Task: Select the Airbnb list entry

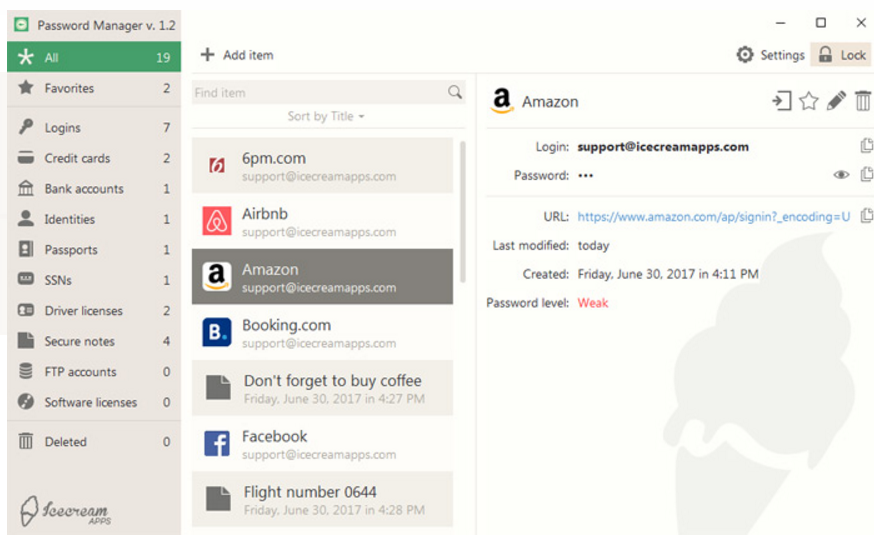Action: (322, 221)
